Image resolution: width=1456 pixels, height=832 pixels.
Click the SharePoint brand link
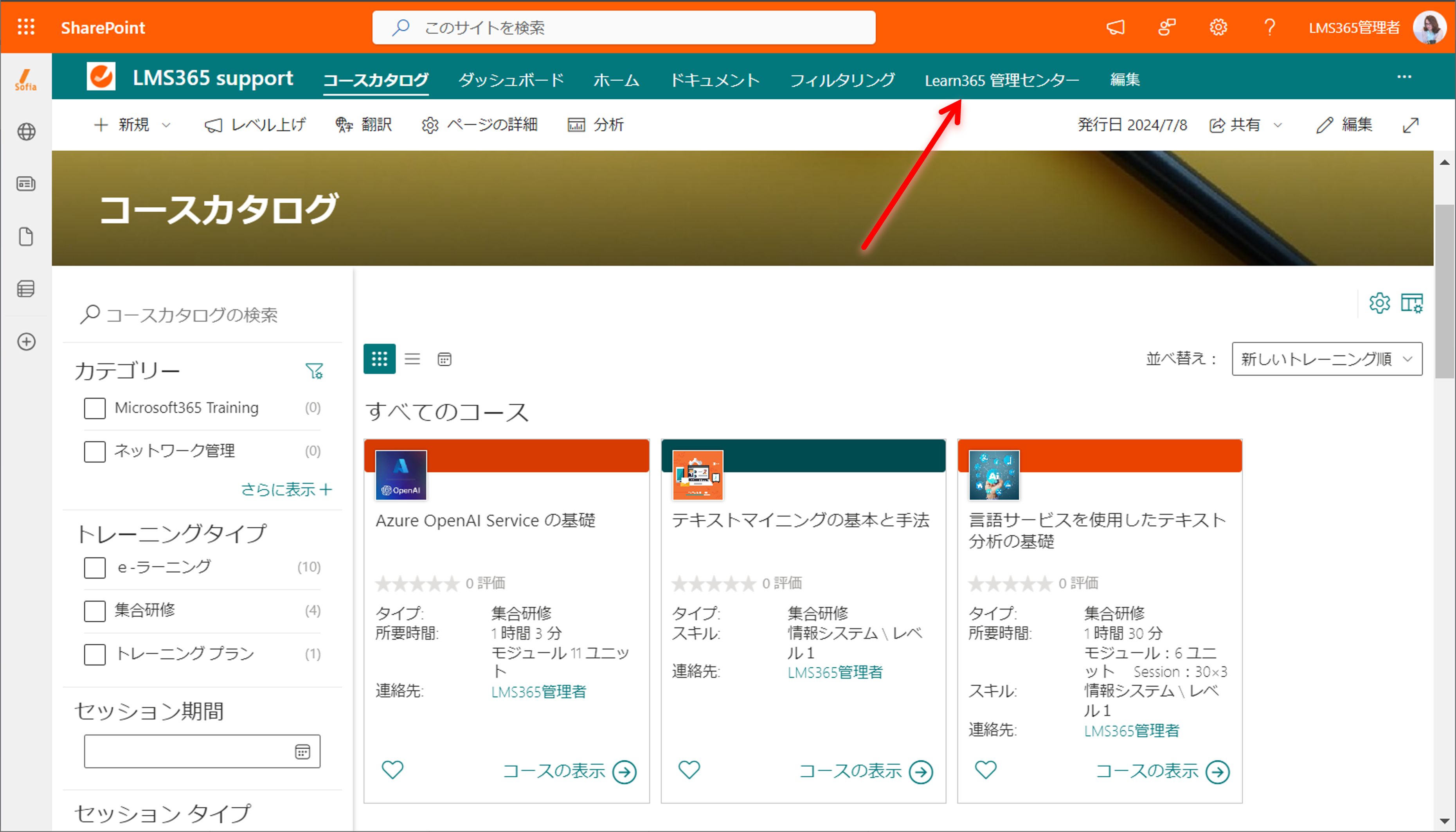pyautogui.click(x=103, y=27)
